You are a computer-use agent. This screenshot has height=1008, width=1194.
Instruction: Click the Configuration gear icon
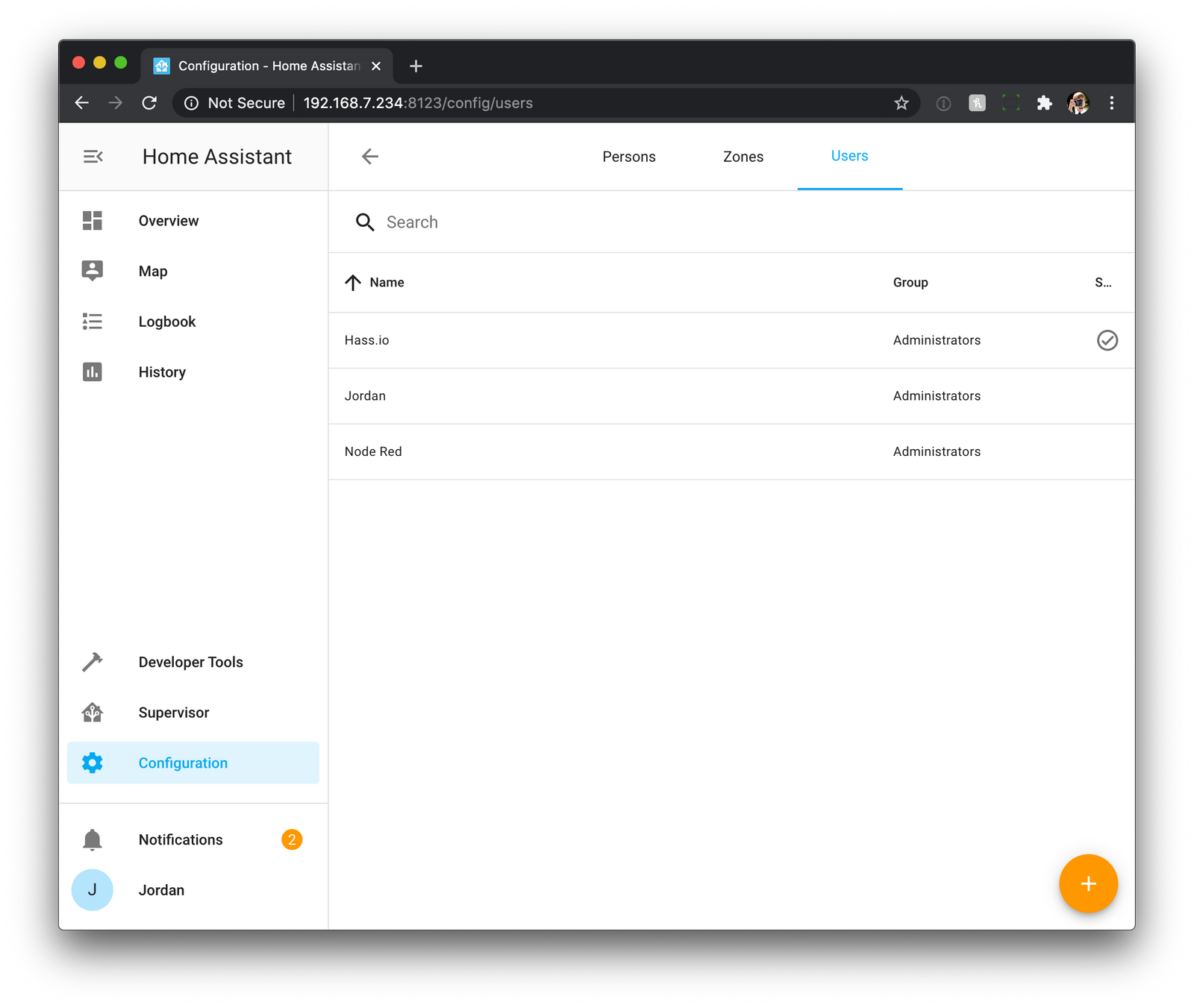pyautogui.click(x=92, y=763)
